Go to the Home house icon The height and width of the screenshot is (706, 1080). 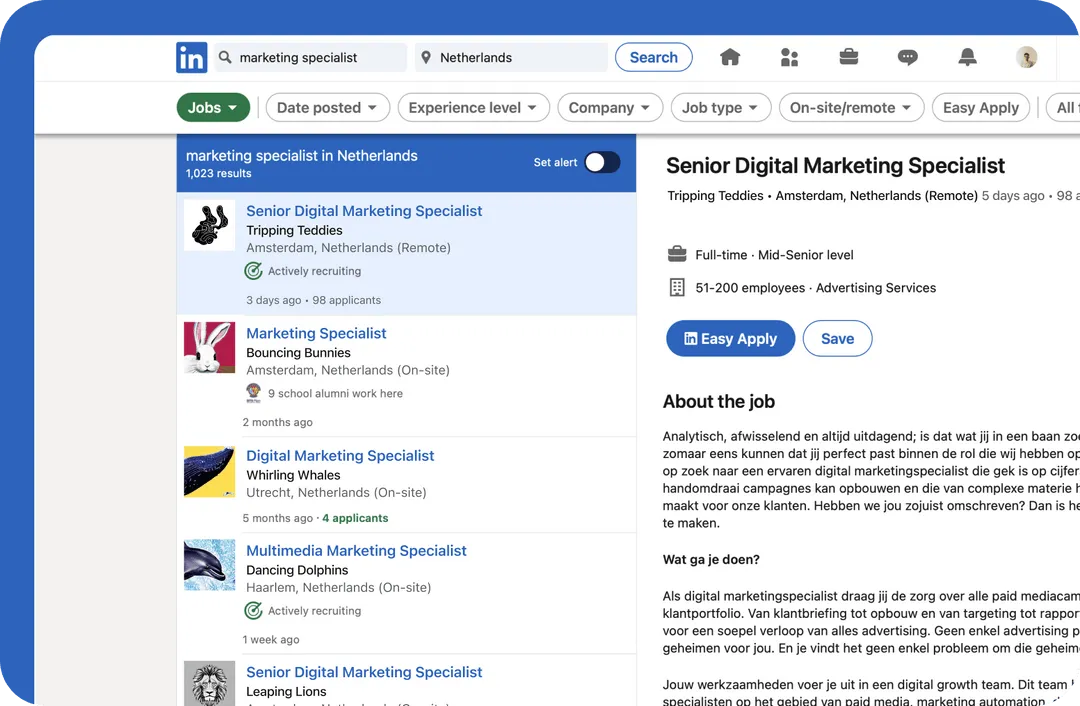(x=730, y=57)
